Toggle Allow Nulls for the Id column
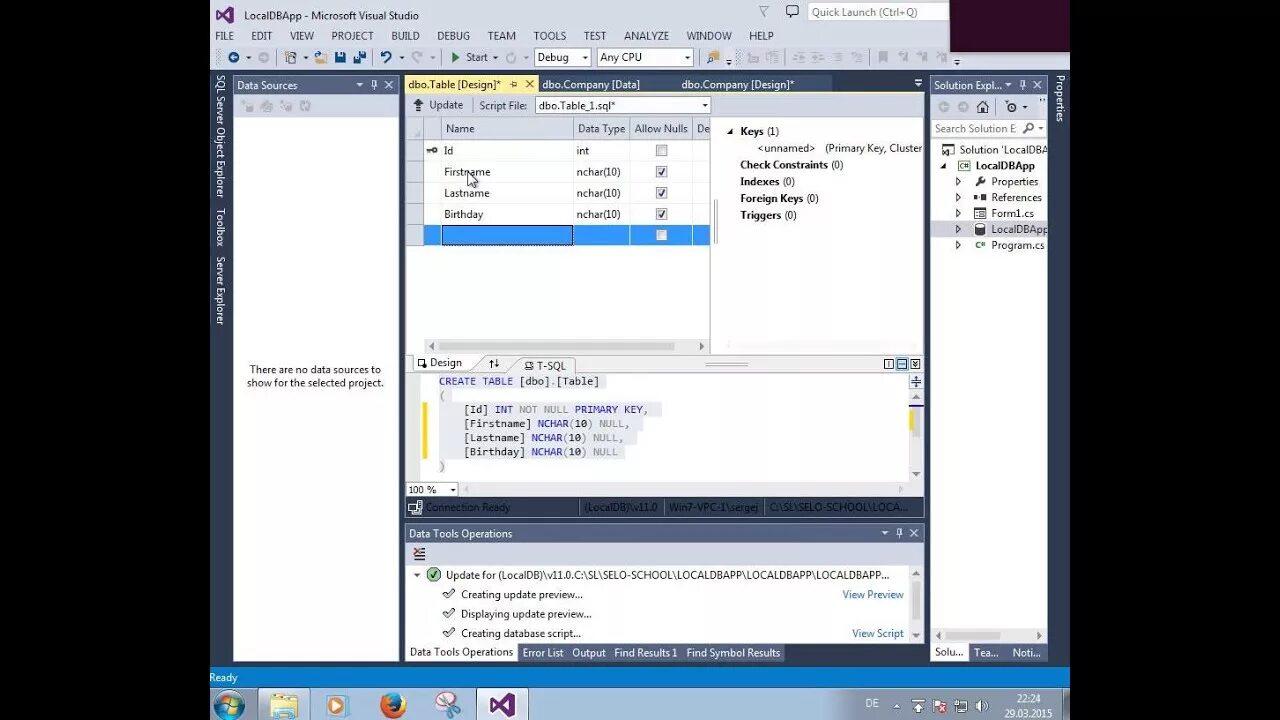The width and height of the screenshot is (1280, 720). pos(661,151)
